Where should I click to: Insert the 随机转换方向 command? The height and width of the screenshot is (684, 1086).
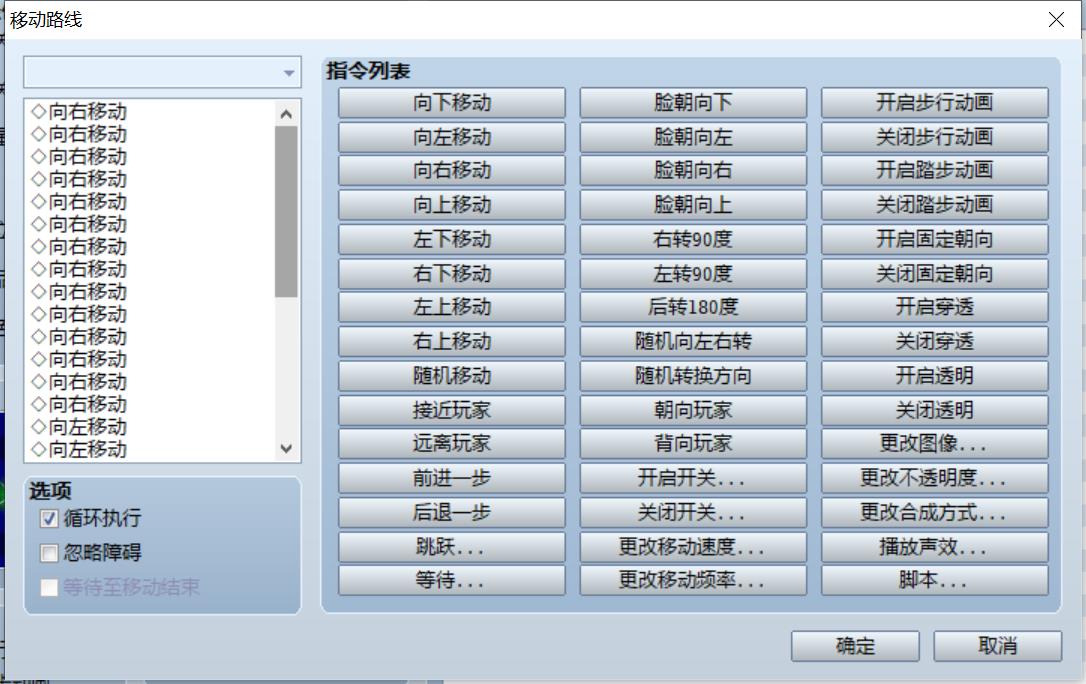click(693, 376)
